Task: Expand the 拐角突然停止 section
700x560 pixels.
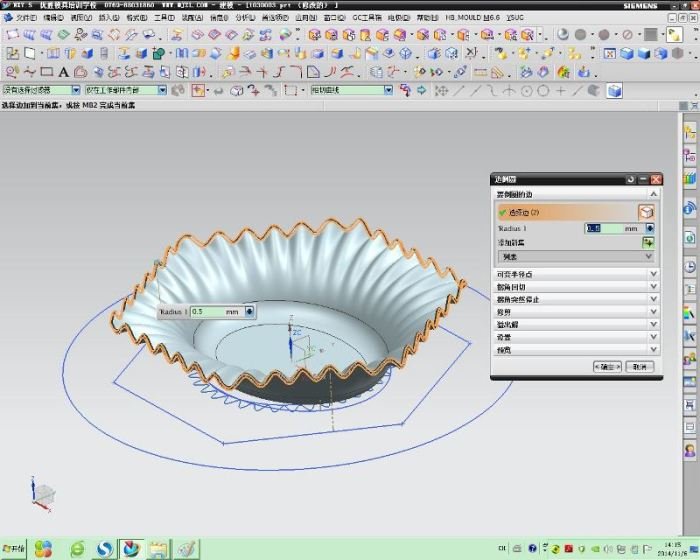Action: pyautogui.click(x=576, y=299)
